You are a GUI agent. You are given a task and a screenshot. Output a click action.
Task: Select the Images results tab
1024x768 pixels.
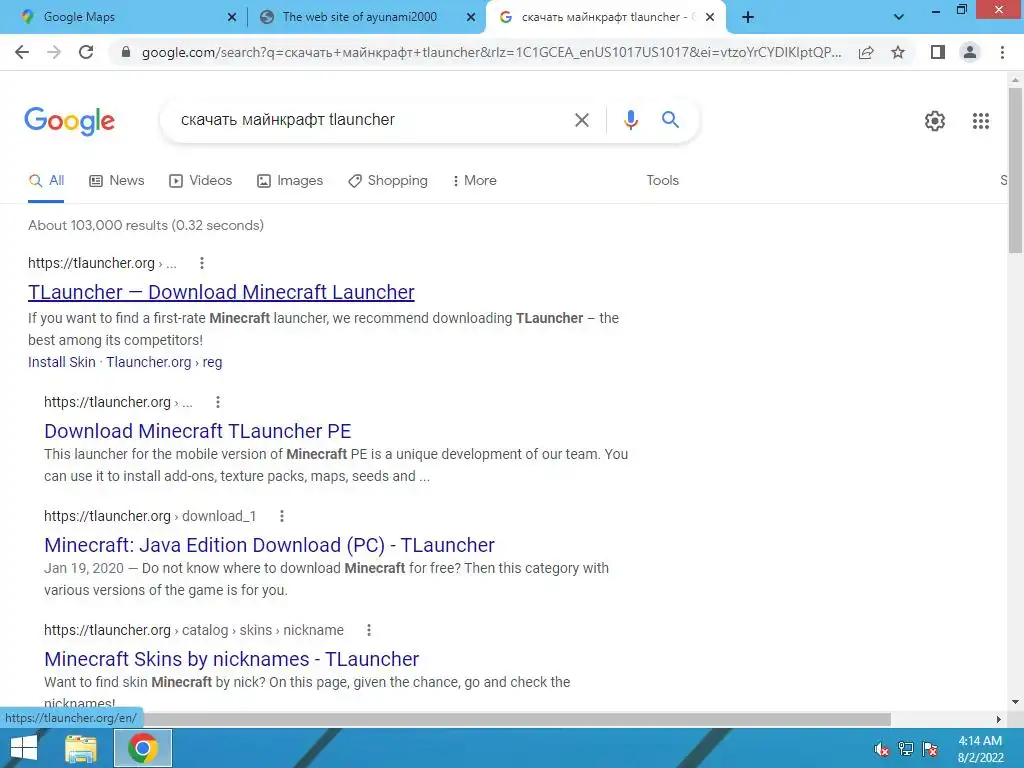click(x=290, y=181)
